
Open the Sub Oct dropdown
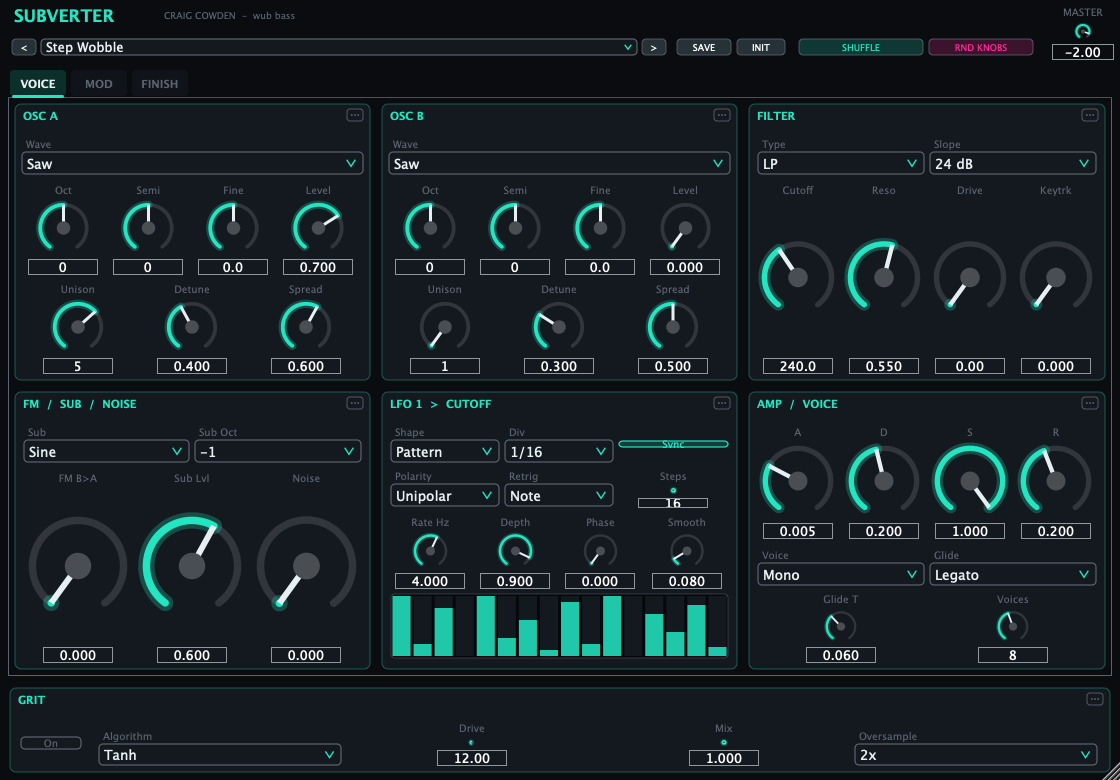pyautogui.click(x=278, y=451)
